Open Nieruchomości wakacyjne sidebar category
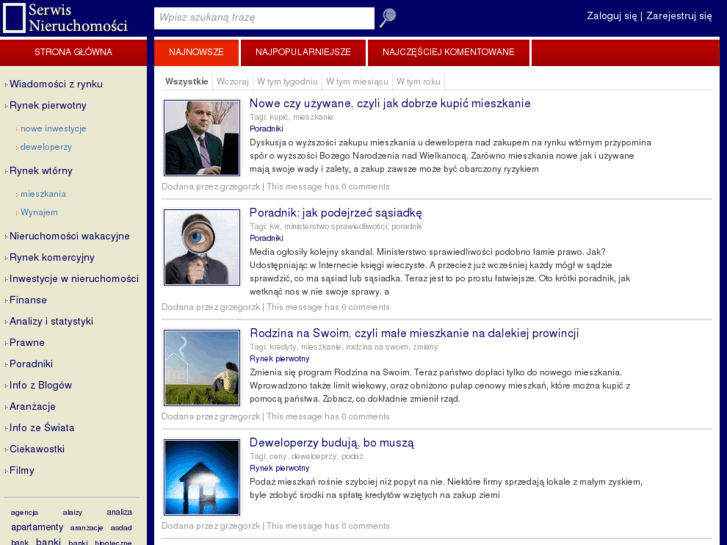This screenshot has height=545, width=727. click(69, 236)
